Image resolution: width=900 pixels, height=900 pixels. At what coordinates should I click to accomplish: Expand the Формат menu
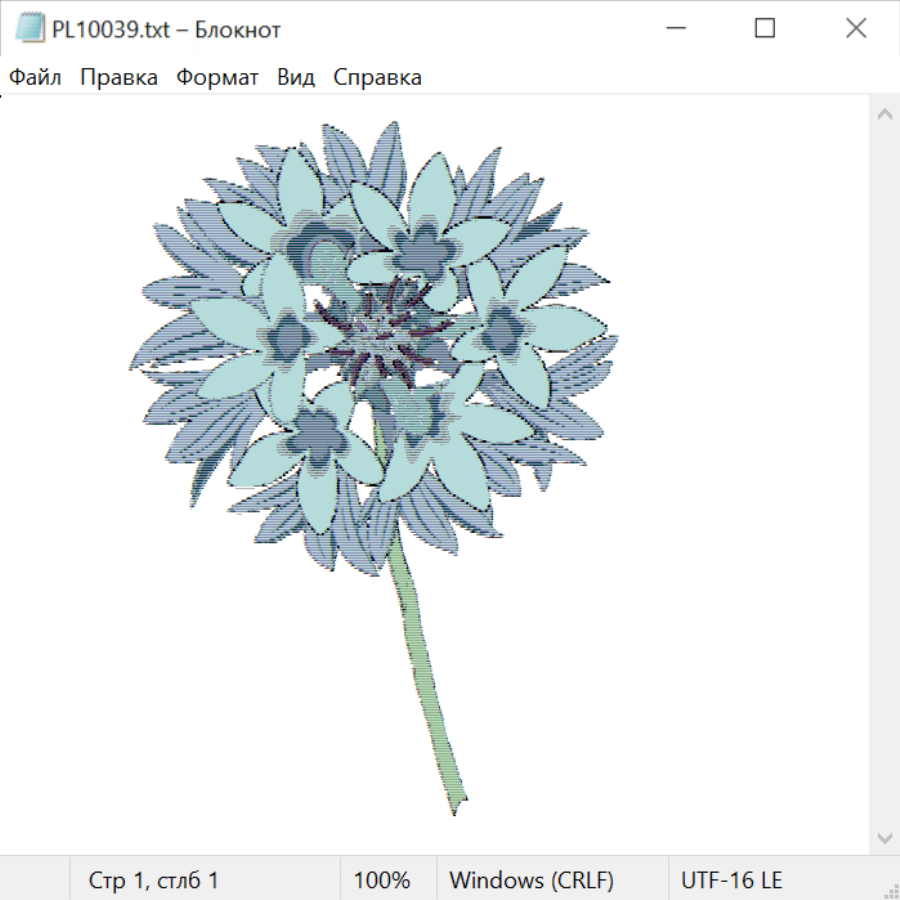(217, 77)
